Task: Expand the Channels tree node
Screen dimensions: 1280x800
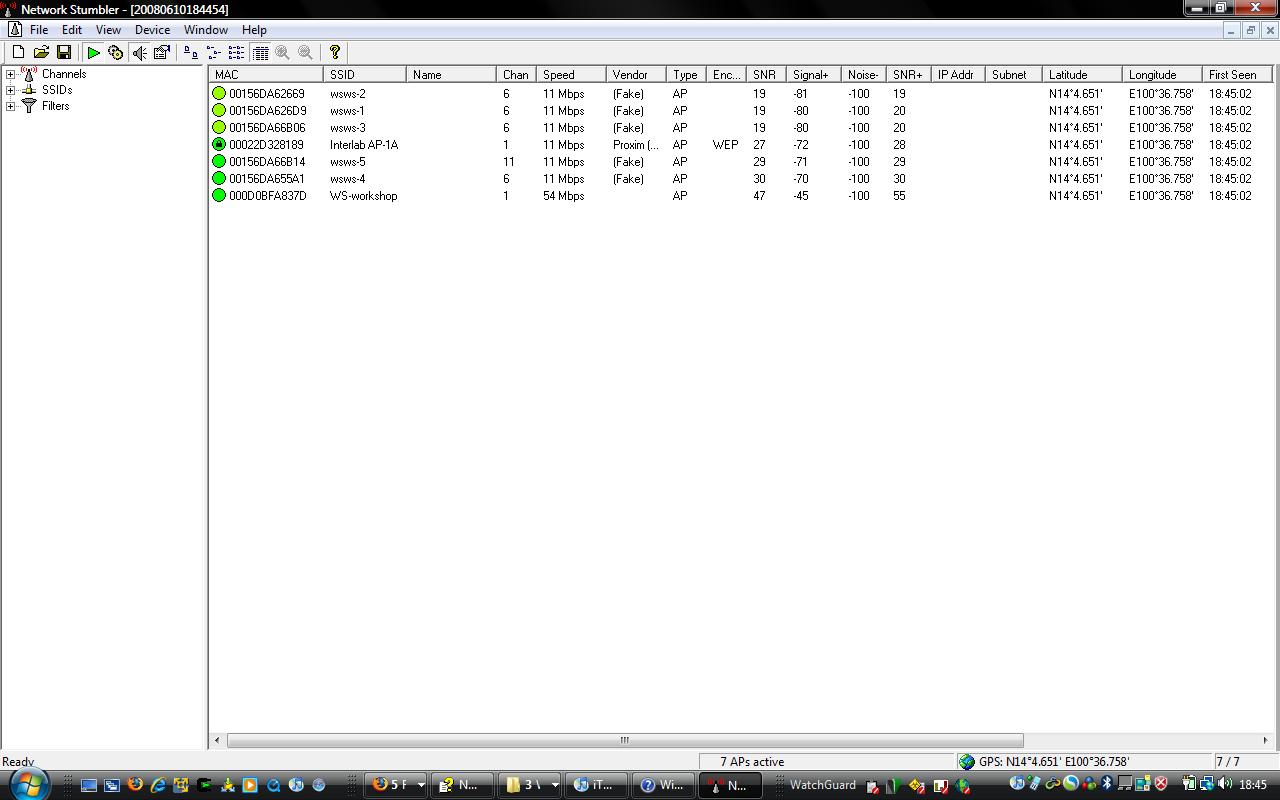Action: coord(10,74)
